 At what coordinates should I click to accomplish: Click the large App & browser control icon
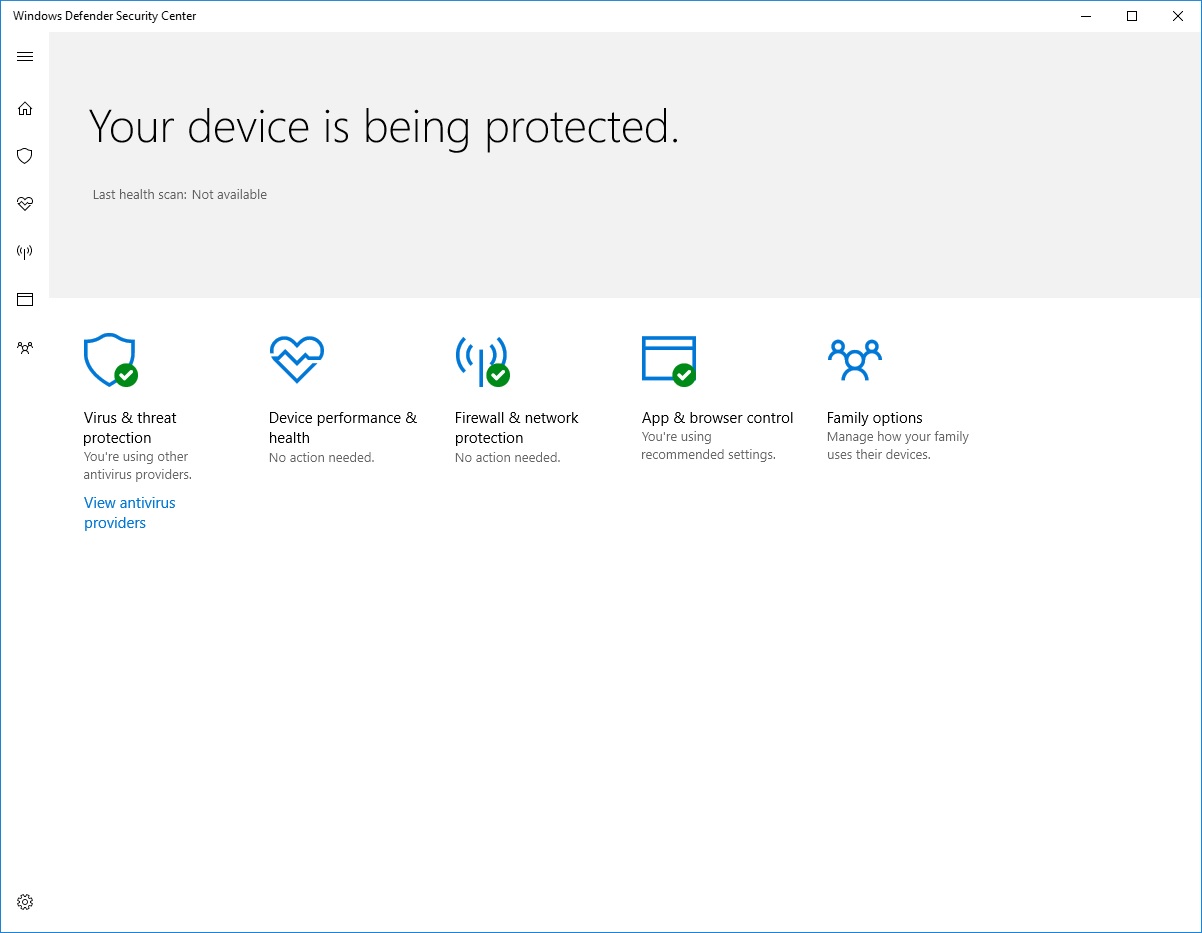tap(668, 360)
